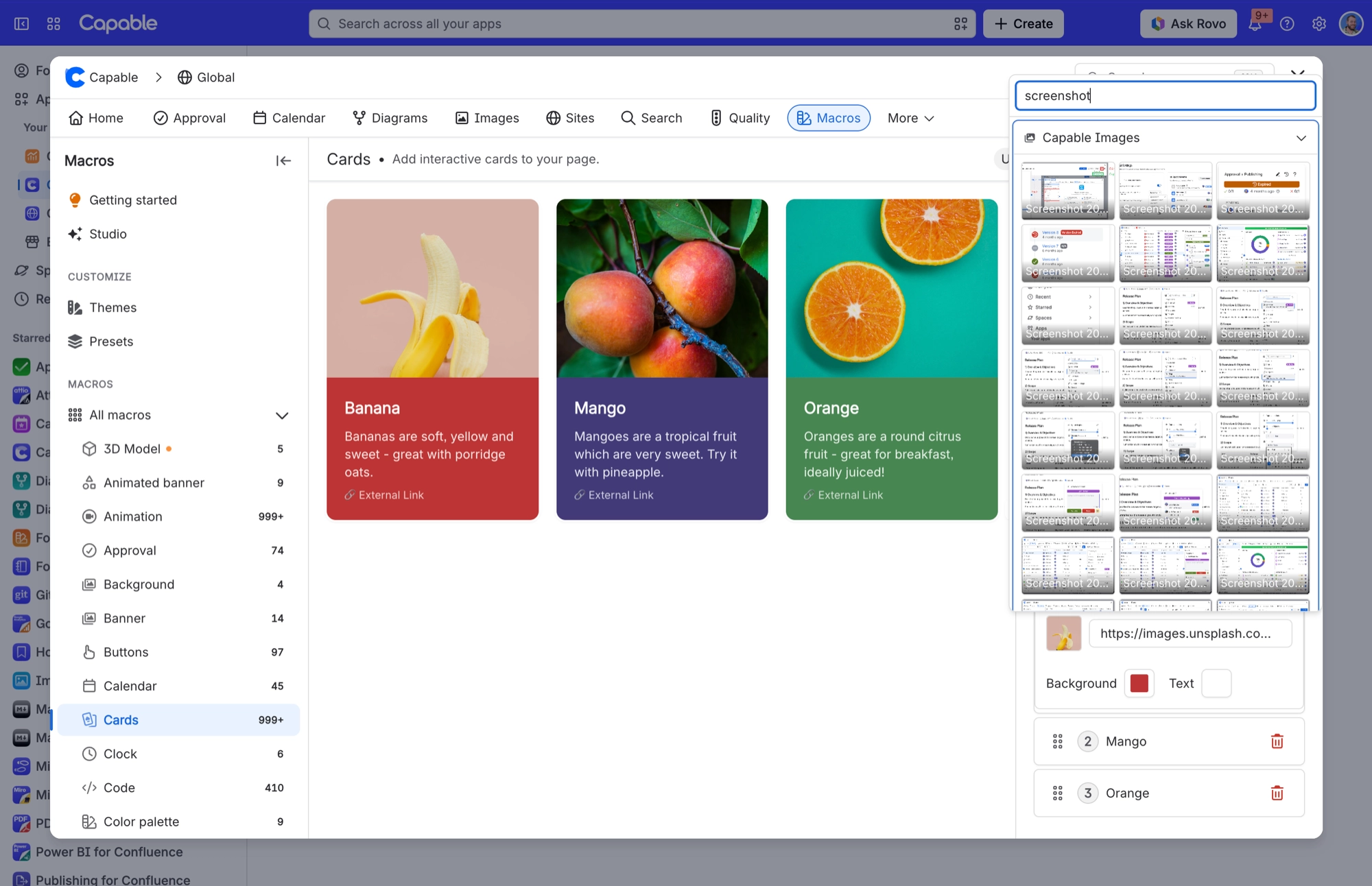Click the search filter icon in search bar
Viewport: 1372px width, 886px height.
pyautogui.click(x=960, y=24)
